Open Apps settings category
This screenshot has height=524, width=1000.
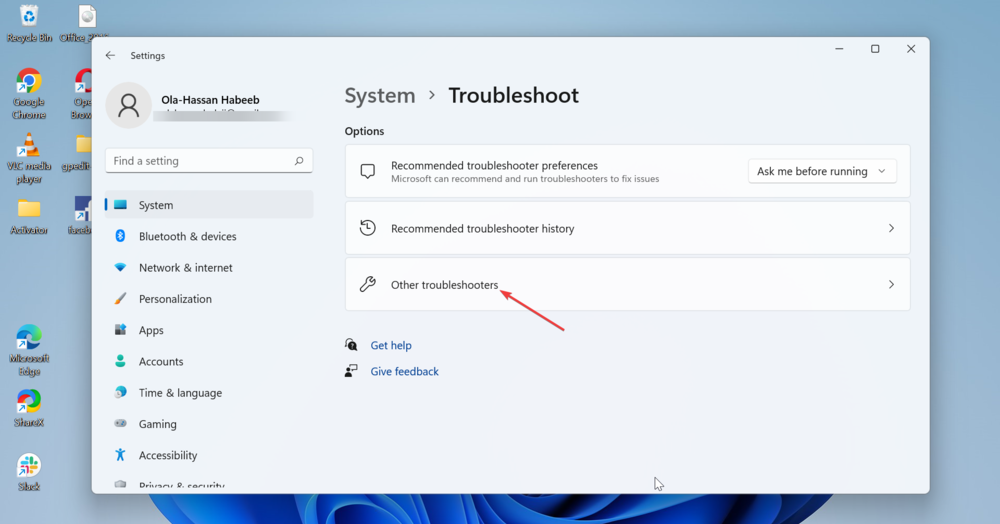point(209,330)
